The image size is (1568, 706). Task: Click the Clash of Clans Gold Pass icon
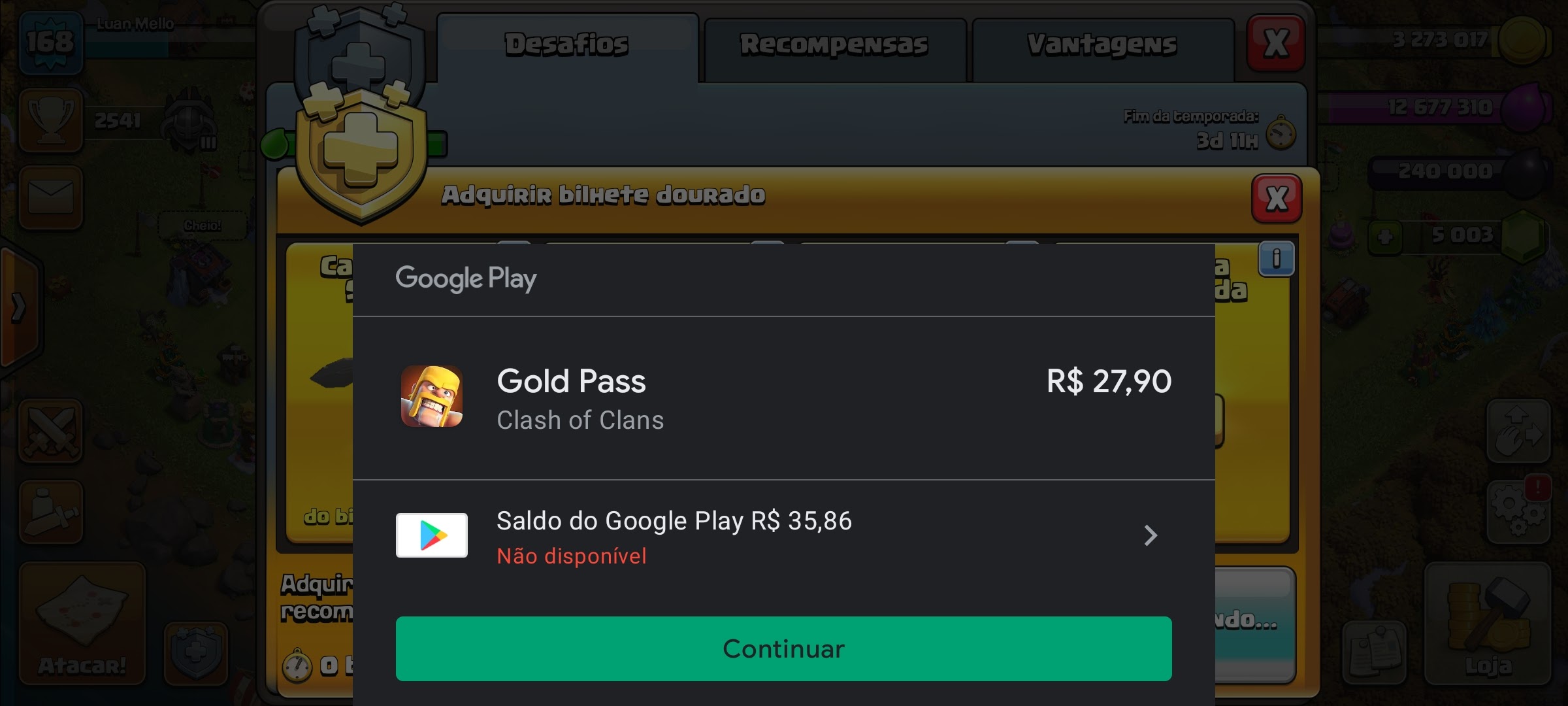[432, 397]
